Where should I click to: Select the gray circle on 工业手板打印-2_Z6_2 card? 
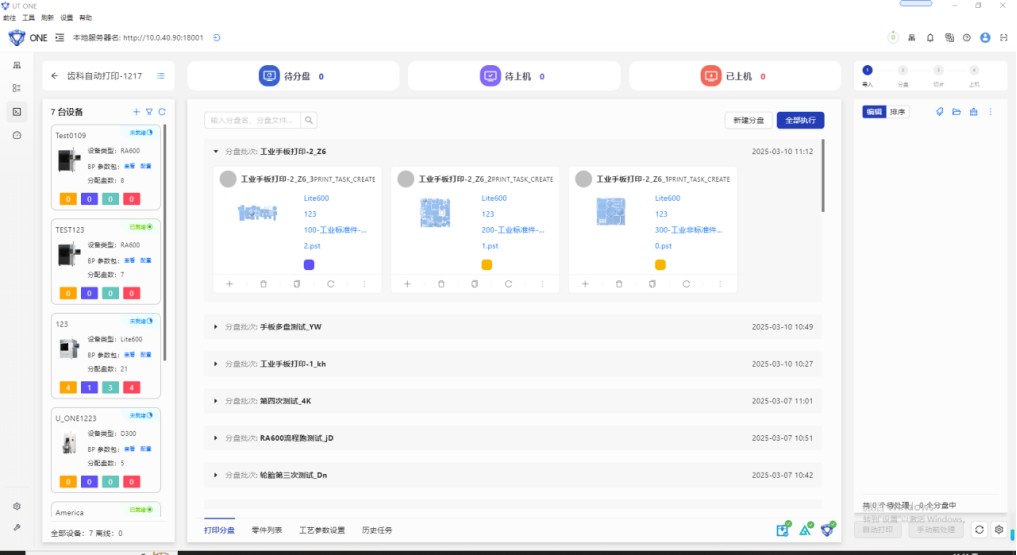tap(406, 179)
